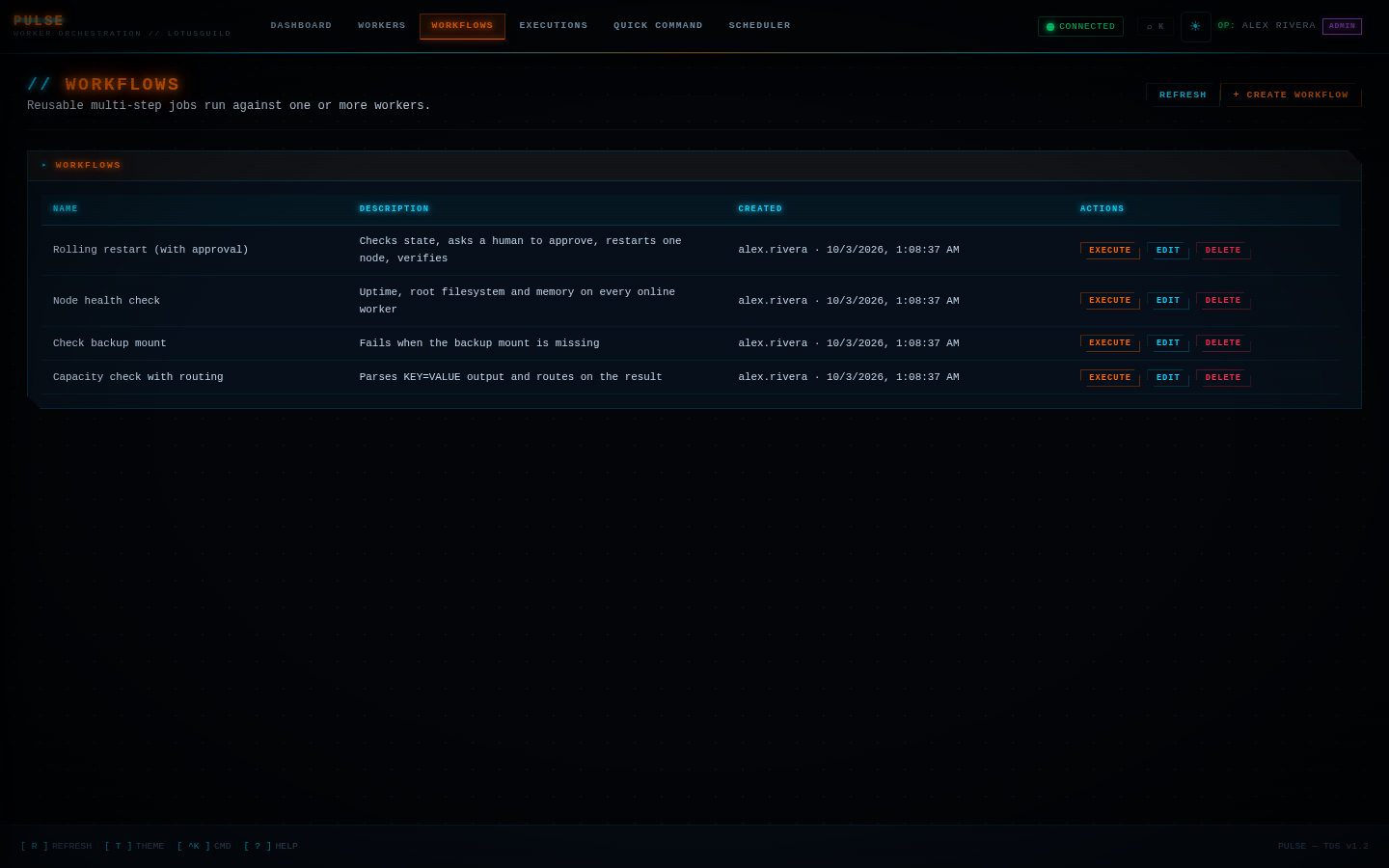Click the Connected status indicator
1389x868 pixels.
point(1080,27)
